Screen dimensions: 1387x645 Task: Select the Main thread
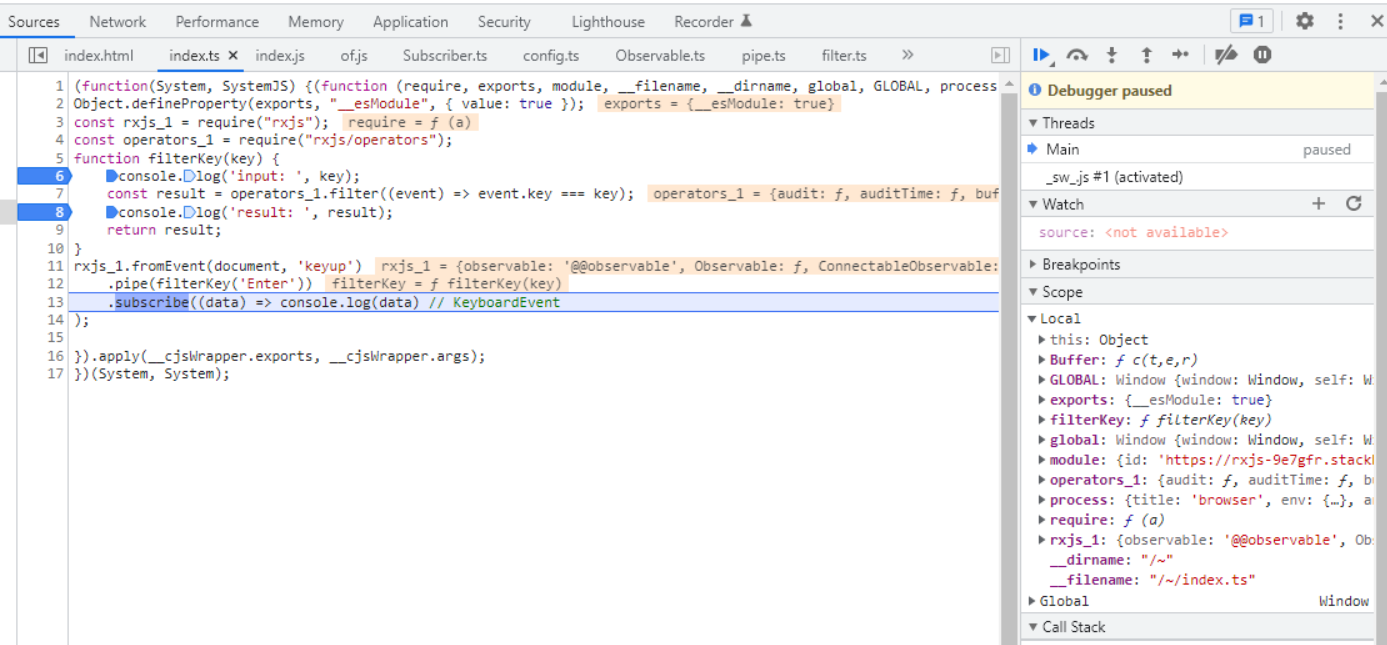(x=1198, y=149)
